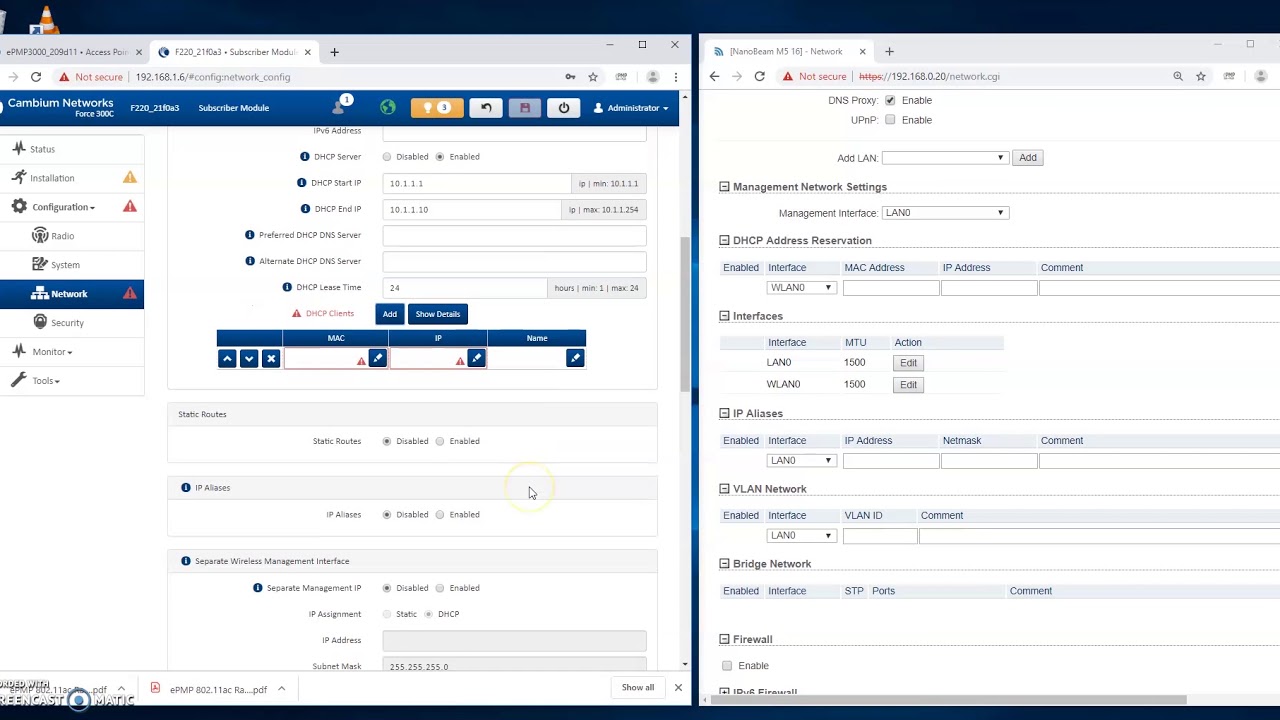Viewport: 1280px width, 720px height.
Task: Toggle UPnP Enable checkbox
Action: [890, 120]
